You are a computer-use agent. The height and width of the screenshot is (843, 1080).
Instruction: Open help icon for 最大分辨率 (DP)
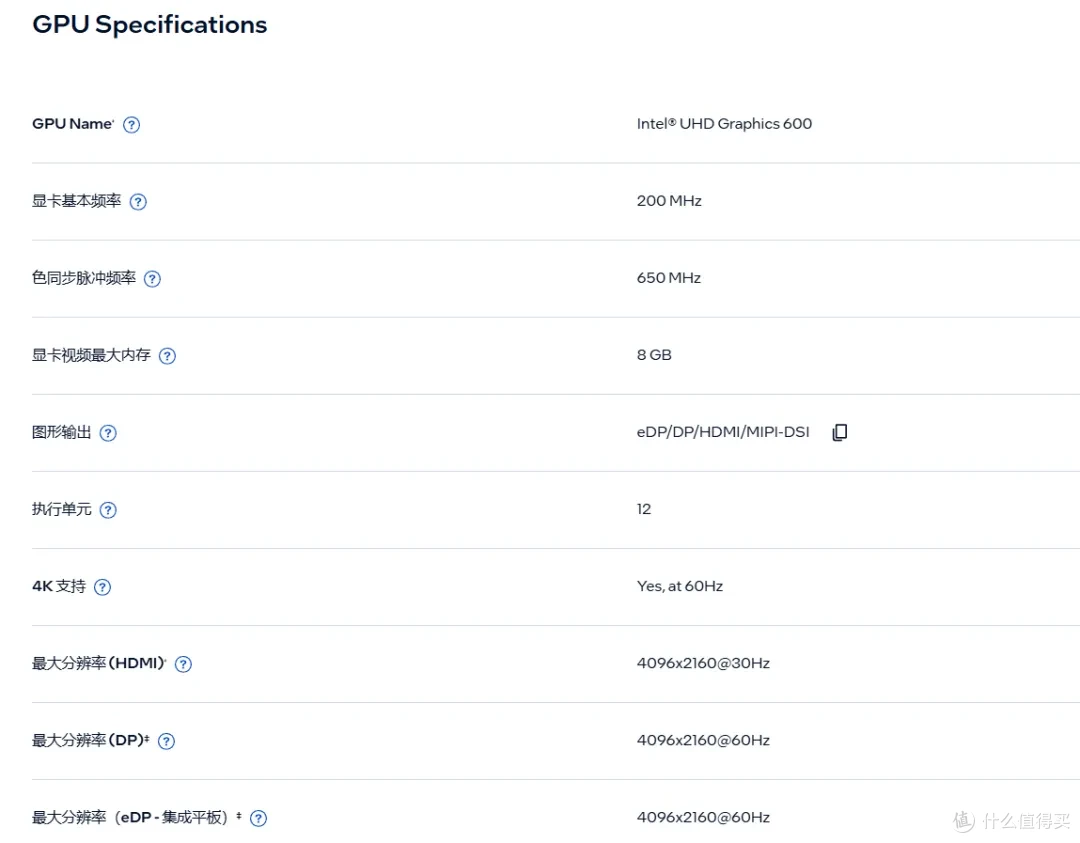click(x=166, y=742)
